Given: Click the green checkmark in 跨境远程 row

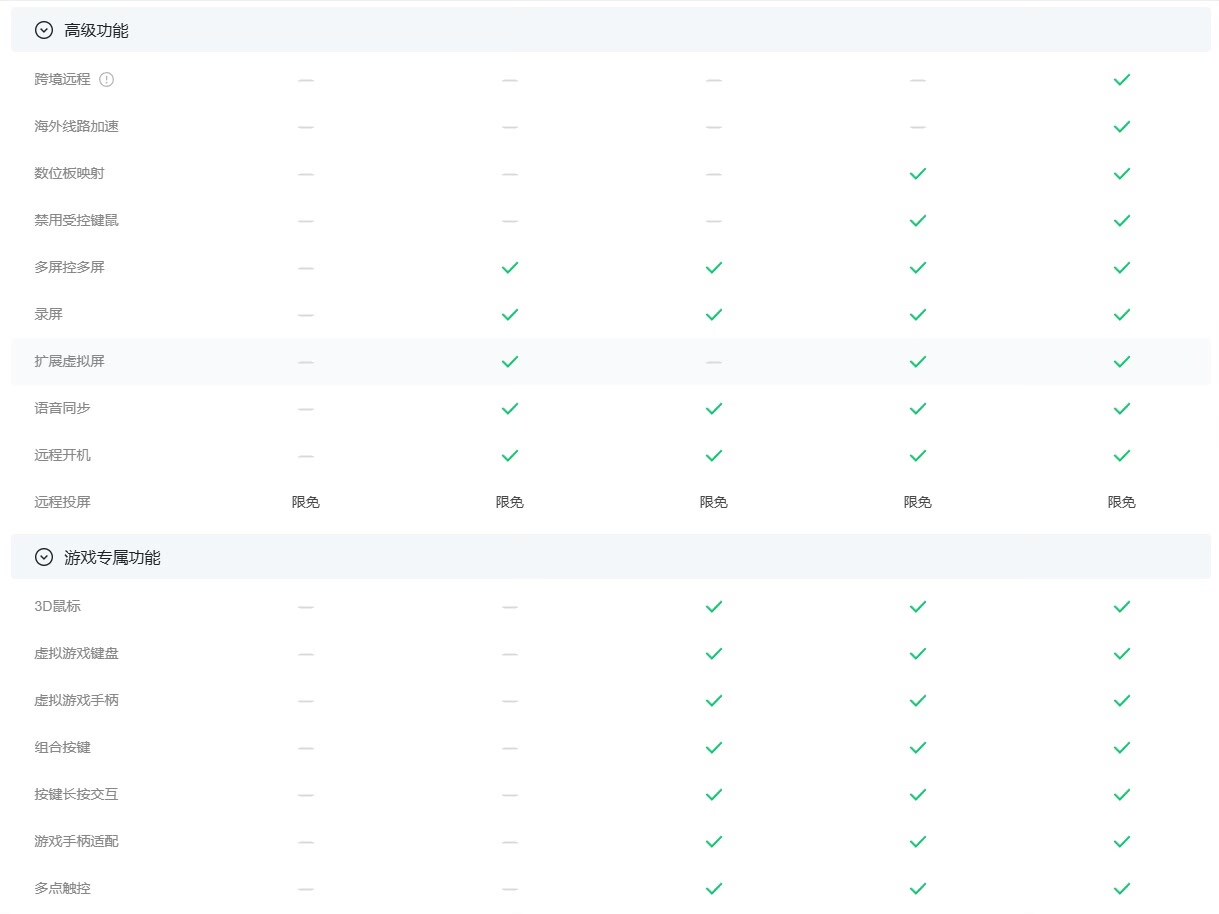Looking at the screenshot, I should [1121, 79].
